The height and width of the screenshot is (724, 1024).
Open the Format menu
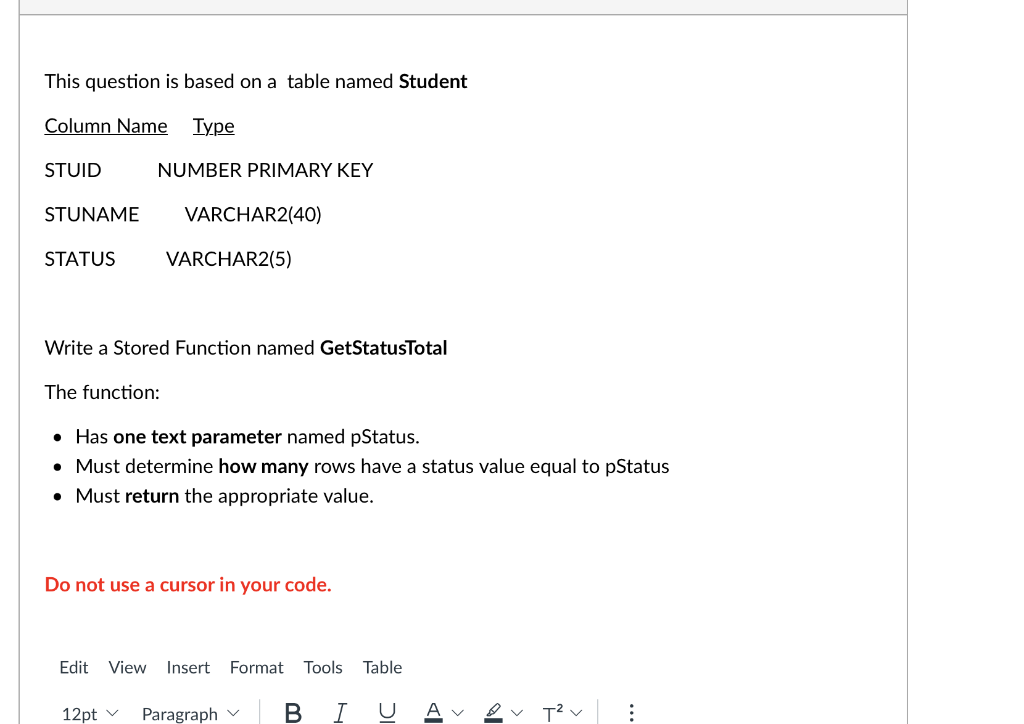[x=256, y=667]
